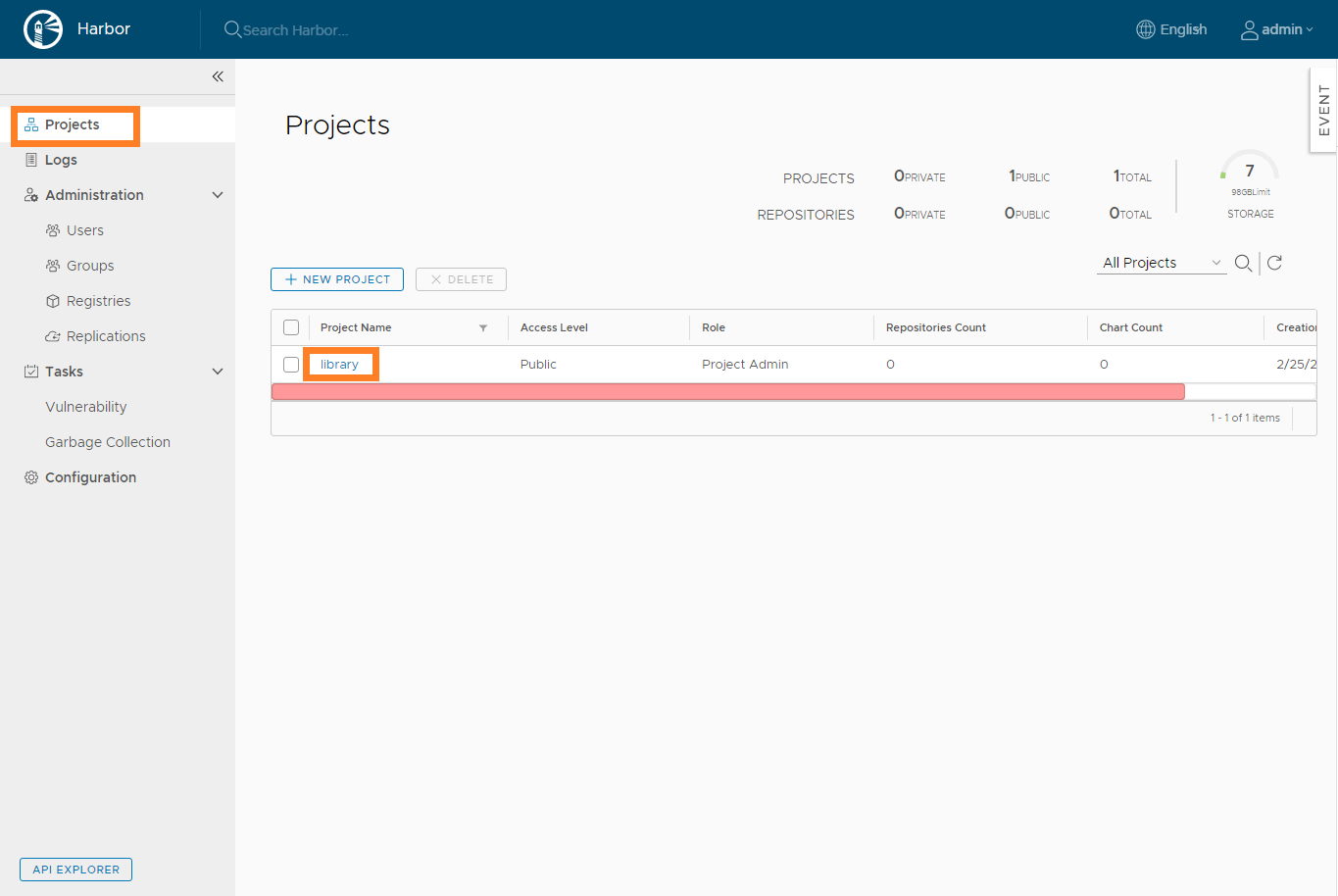Click the globe language icon
Screen dimensions: 1338x896
click(1145, 29)
